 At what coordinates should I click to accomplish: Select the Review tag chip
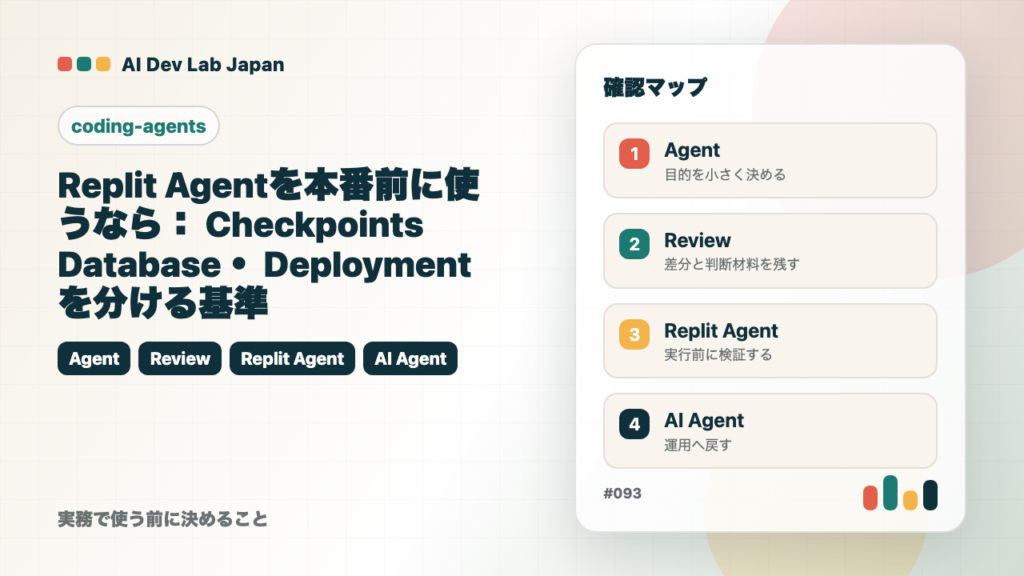[180, 359]
